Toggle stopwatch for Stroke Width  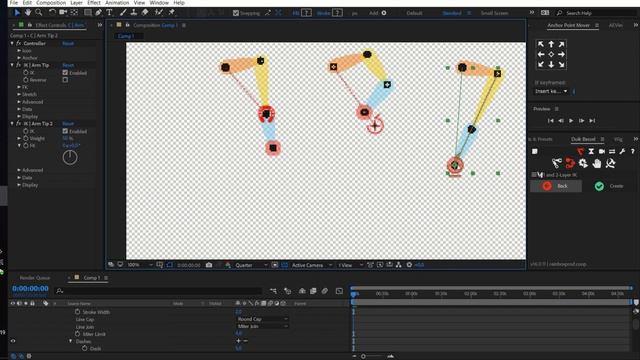click(77, 312)
